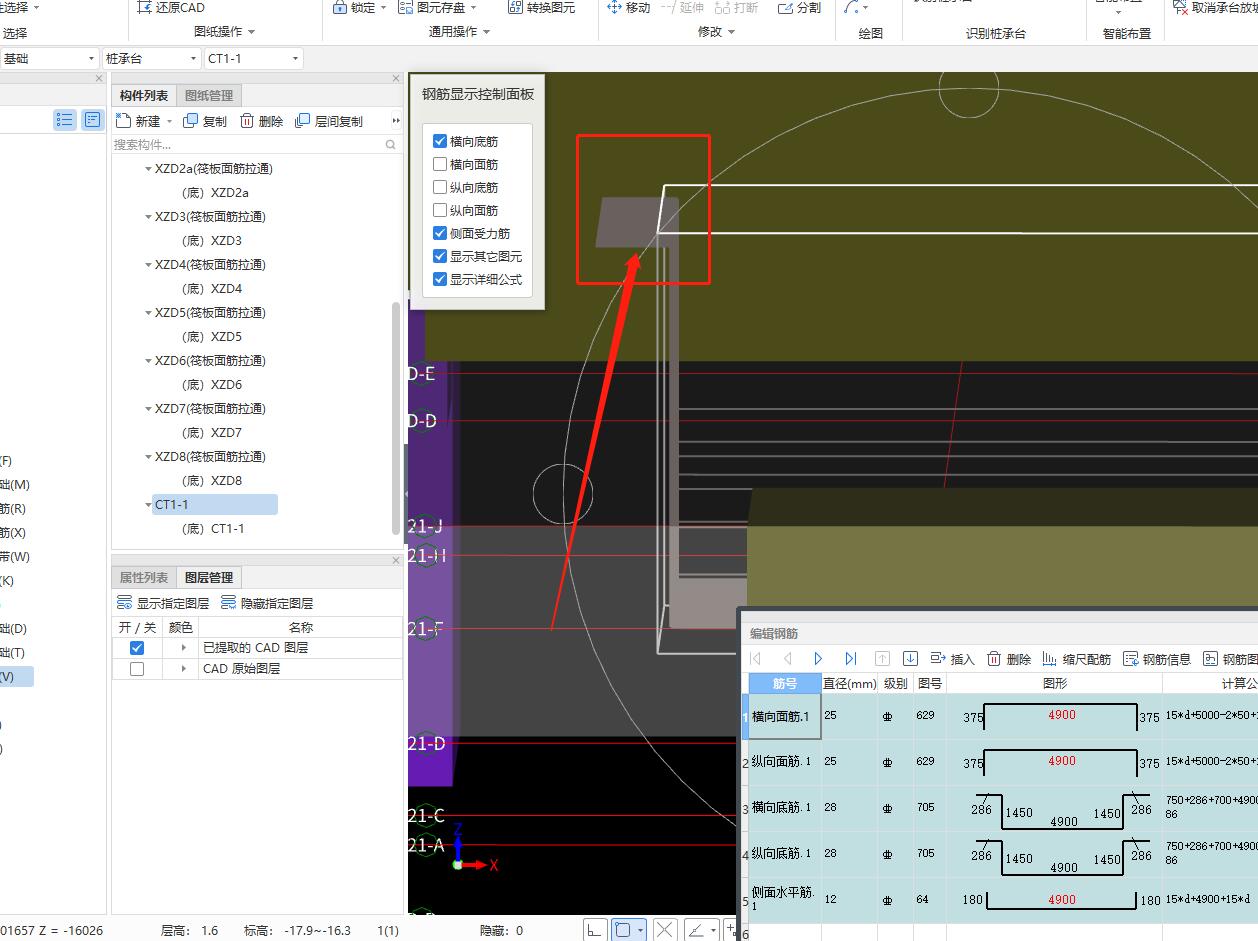Select the 移动 move tool

(x=628, y=7)
